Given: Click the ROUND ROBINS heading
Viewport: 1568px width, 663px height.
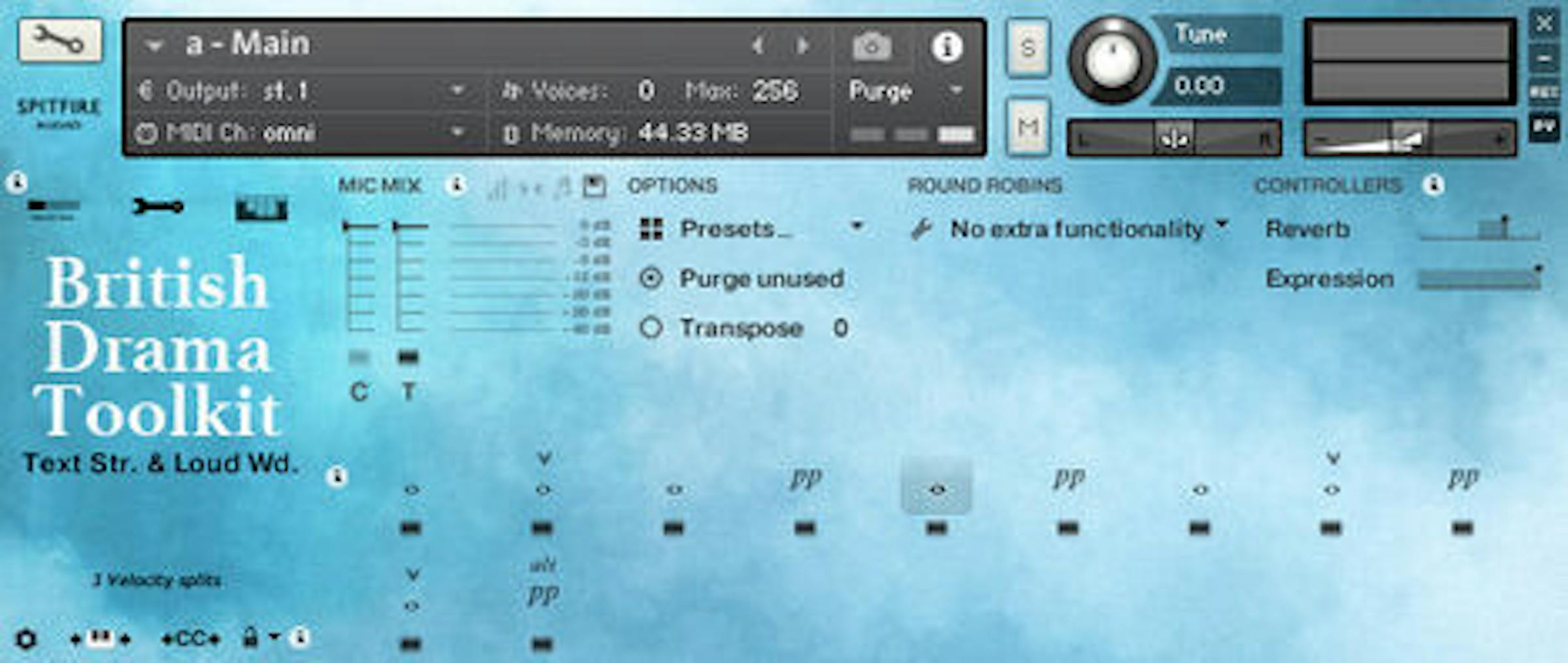Looking at the screenshot, I should point(985,186).
